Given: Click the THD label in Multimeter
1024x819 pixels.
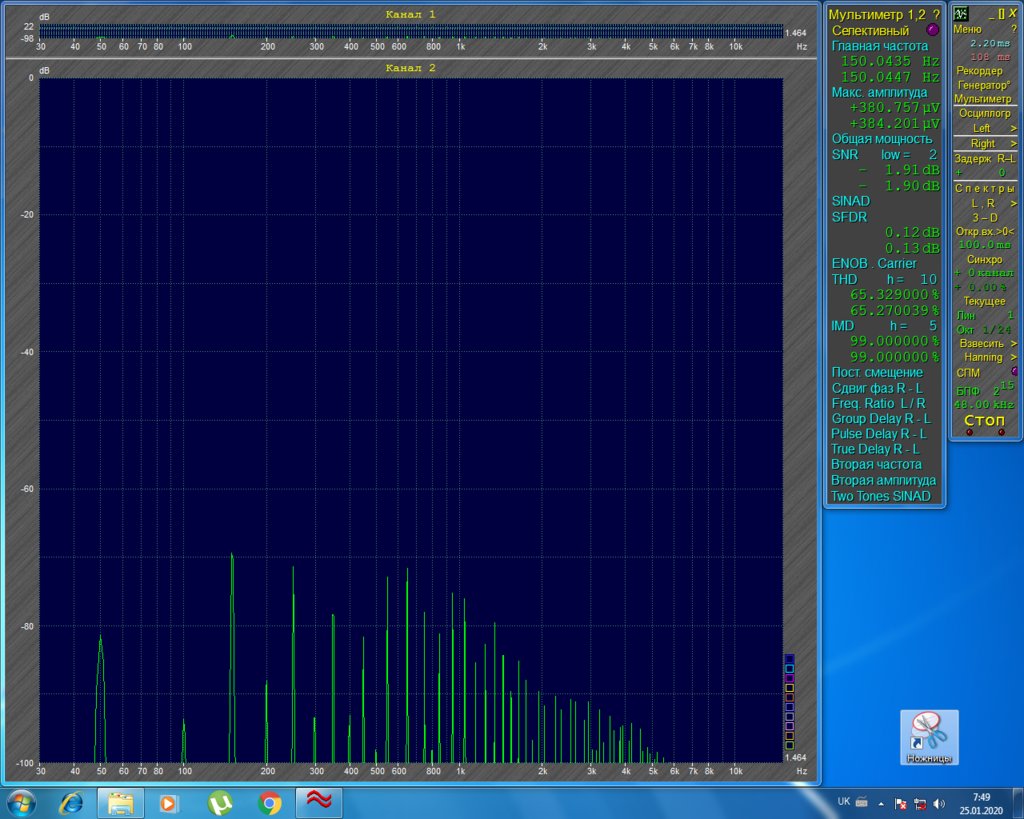Looking at the screenshot, I should [x=845, y=279].
